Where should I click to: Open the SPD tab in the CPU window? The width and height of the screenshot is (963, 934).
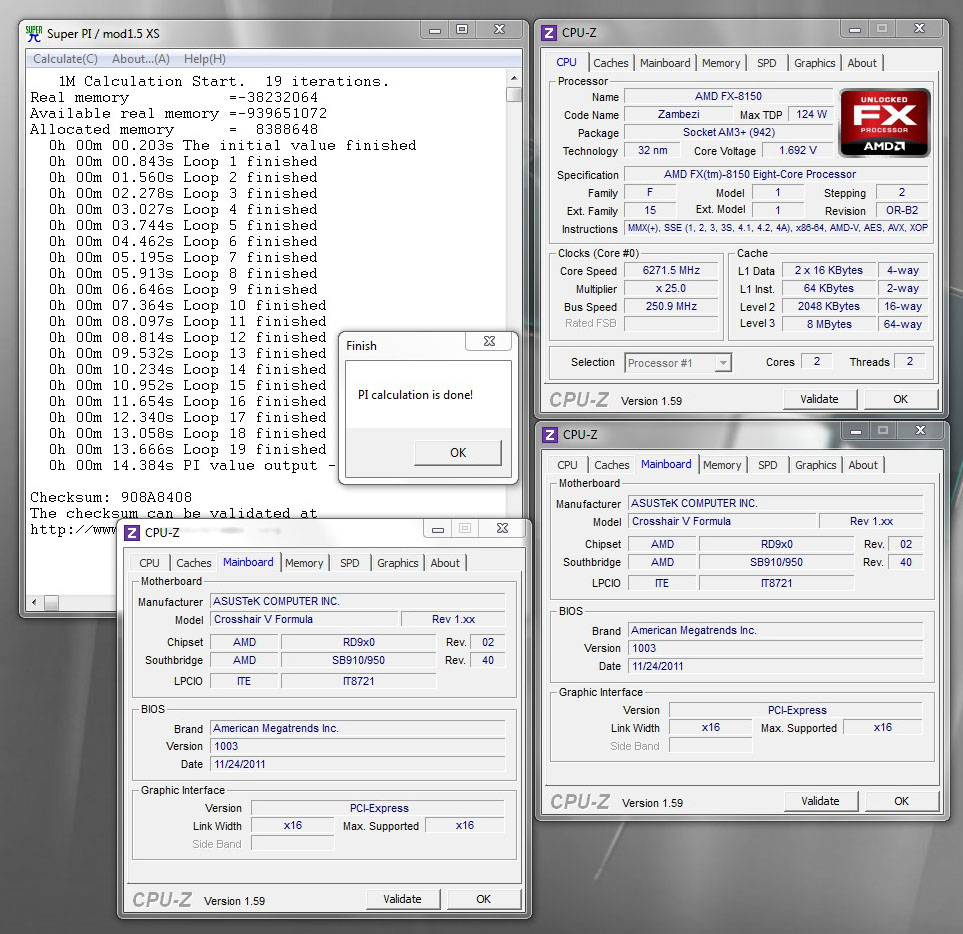tap(766, 63)
